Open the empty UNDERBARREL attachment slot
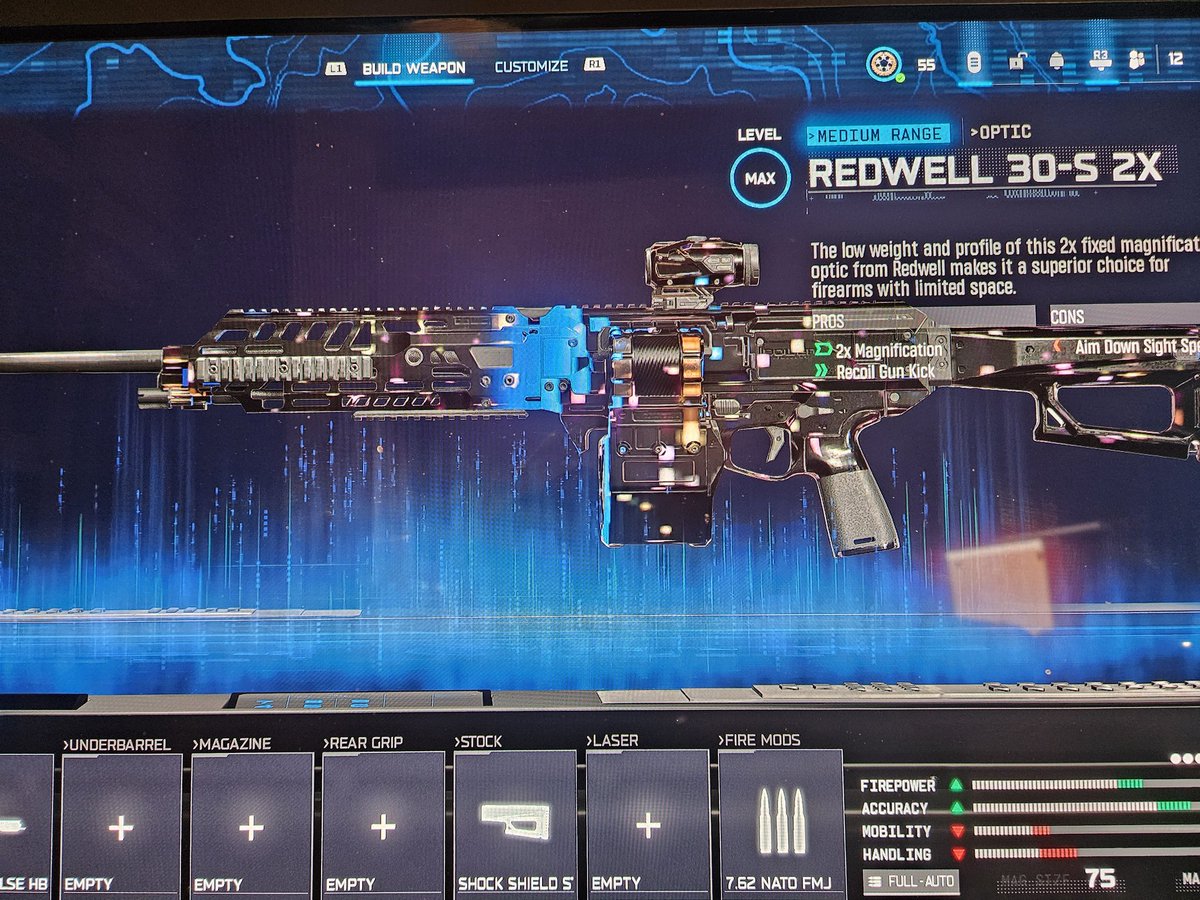Image resolution: width=1200 pixels, height=900 pixels. point(121,825)
